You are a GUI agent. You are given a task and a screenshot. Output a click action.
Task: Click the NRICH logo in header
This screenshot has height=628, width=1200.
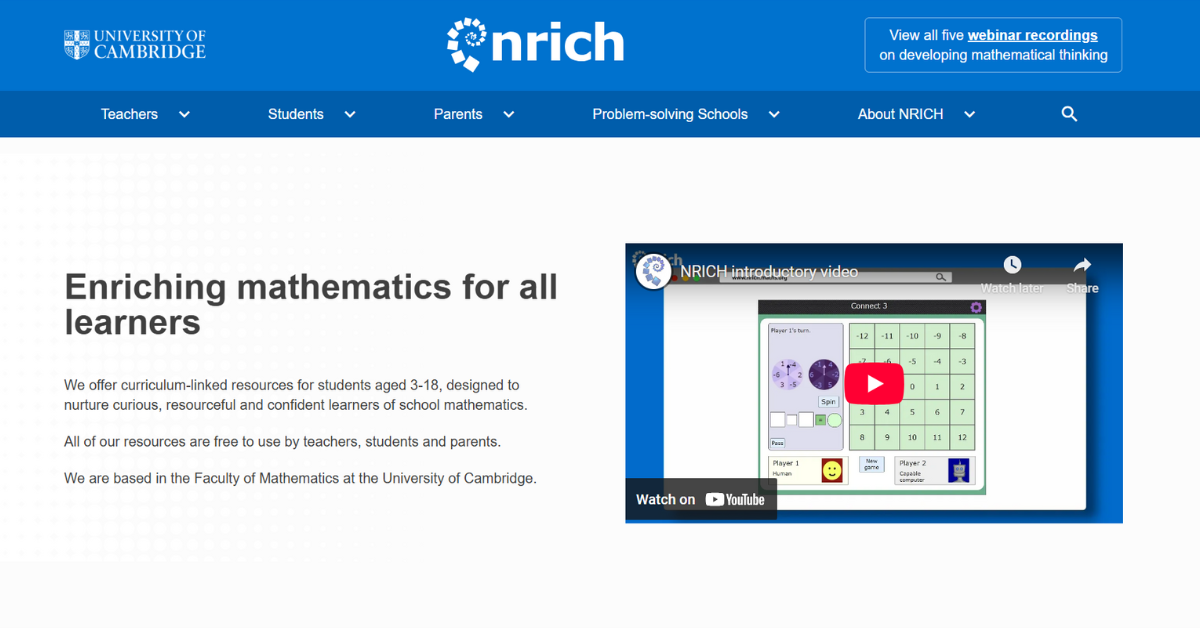(x=535, y=45)
